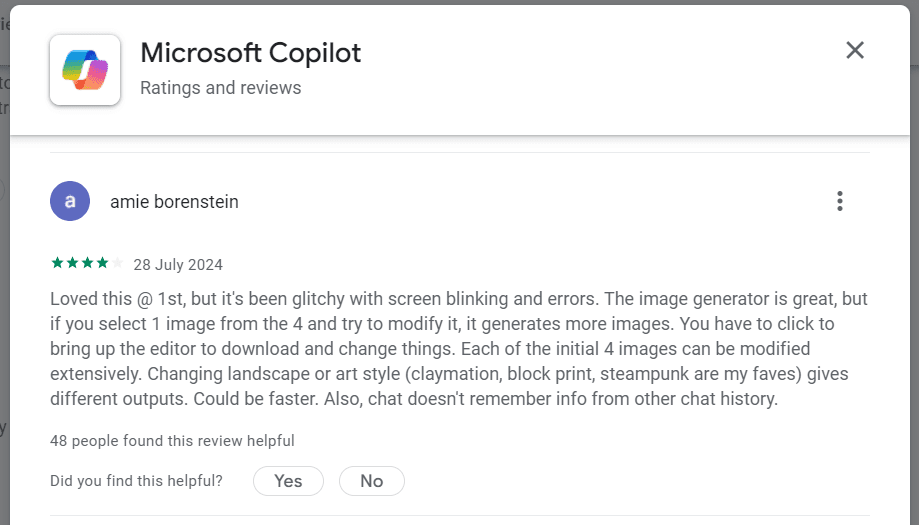Mark the review not helpful with No
The width and height of the screenshot is (919, 525).
point(371,481)
